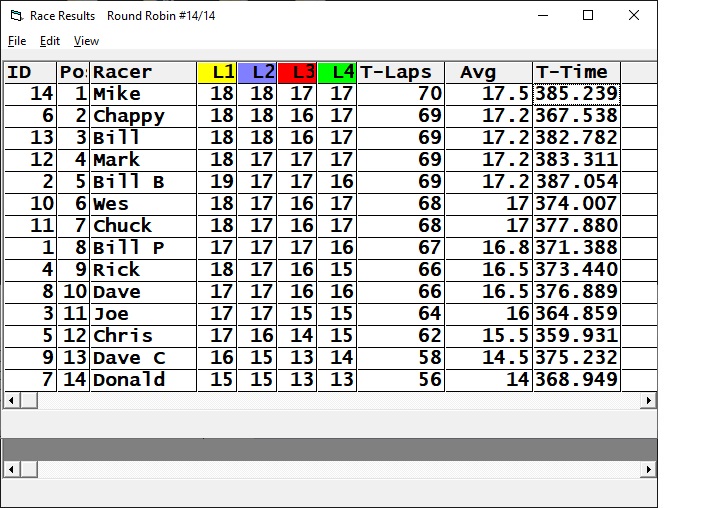Click the green L4 lane header

point(337,72)
